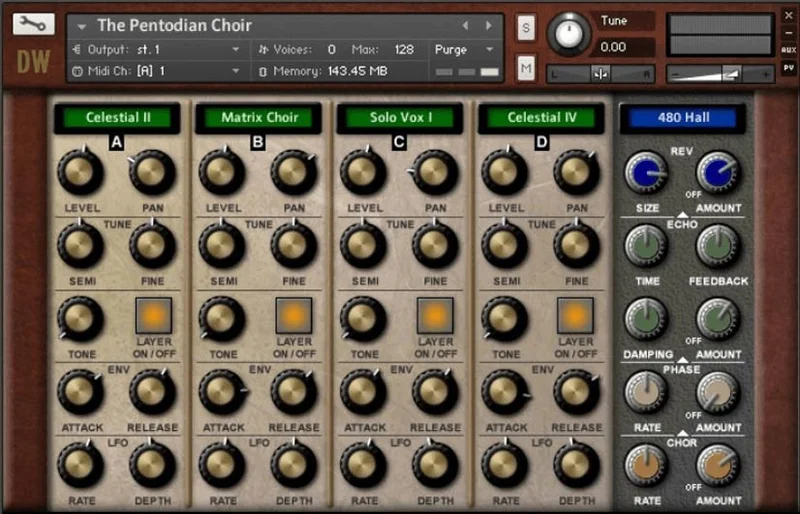The height and width of the screenshot is (514, 800).
Task: Open the wrench instrument edit icon
Action: [x=33, y=24]
